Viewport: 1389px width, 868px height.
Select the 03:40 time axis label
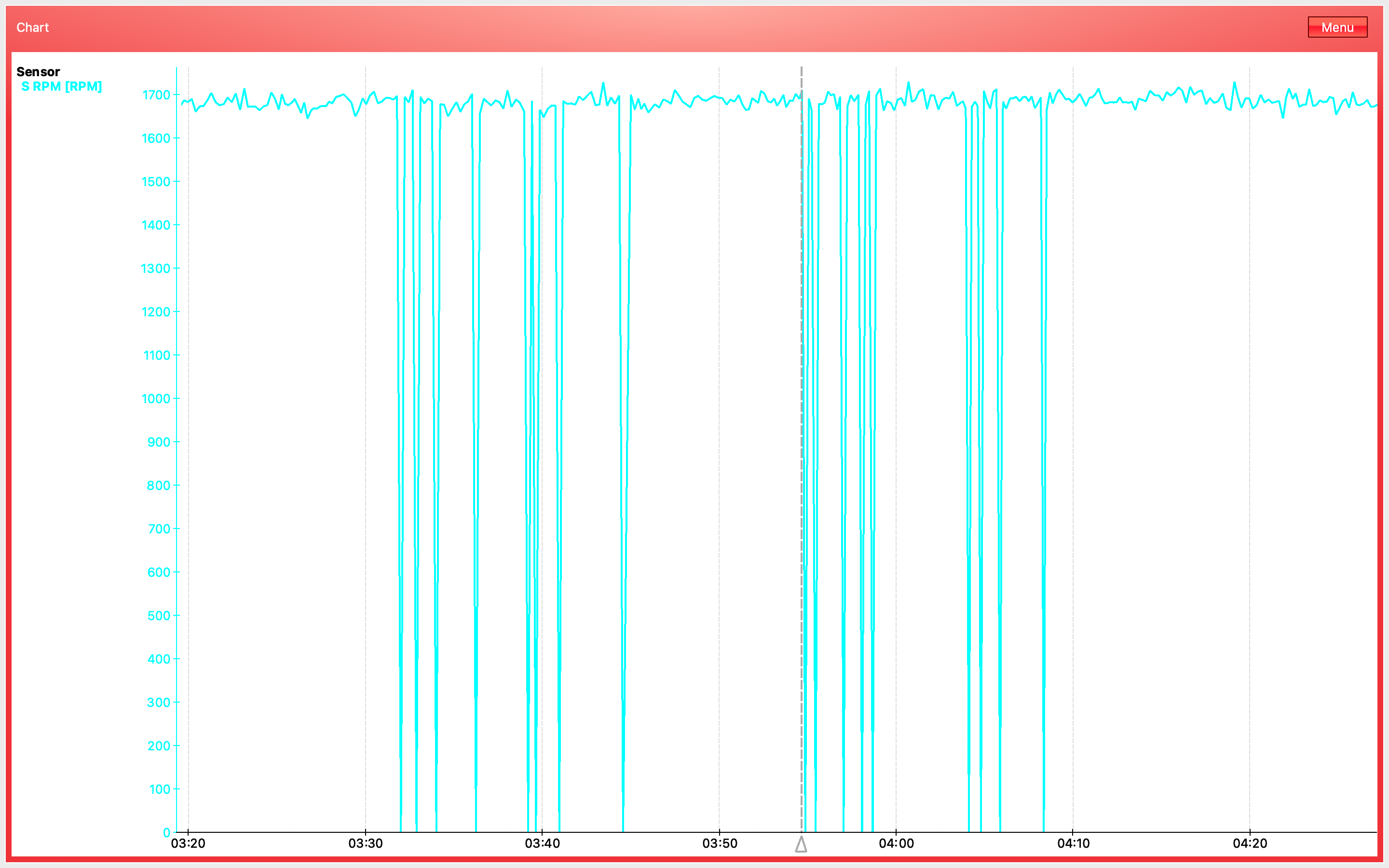tap(542, 843)
